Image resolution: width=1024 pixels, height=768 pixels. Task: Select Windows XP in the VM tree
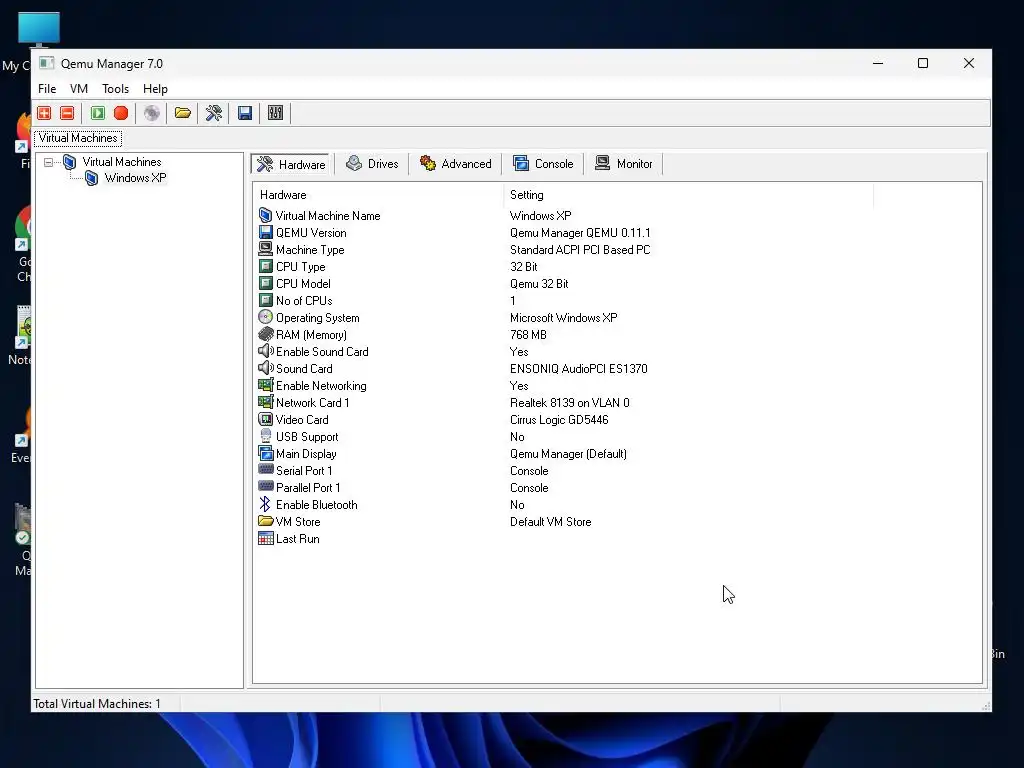(x=135, y=178)
